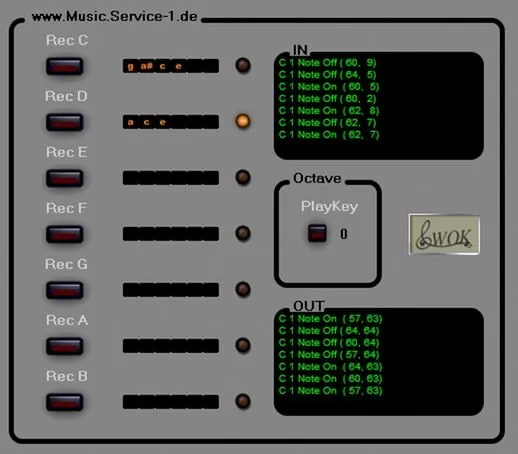The image size is (518, 454).
Task: Click the empty Rec E note display
Action: coord(171,178)
